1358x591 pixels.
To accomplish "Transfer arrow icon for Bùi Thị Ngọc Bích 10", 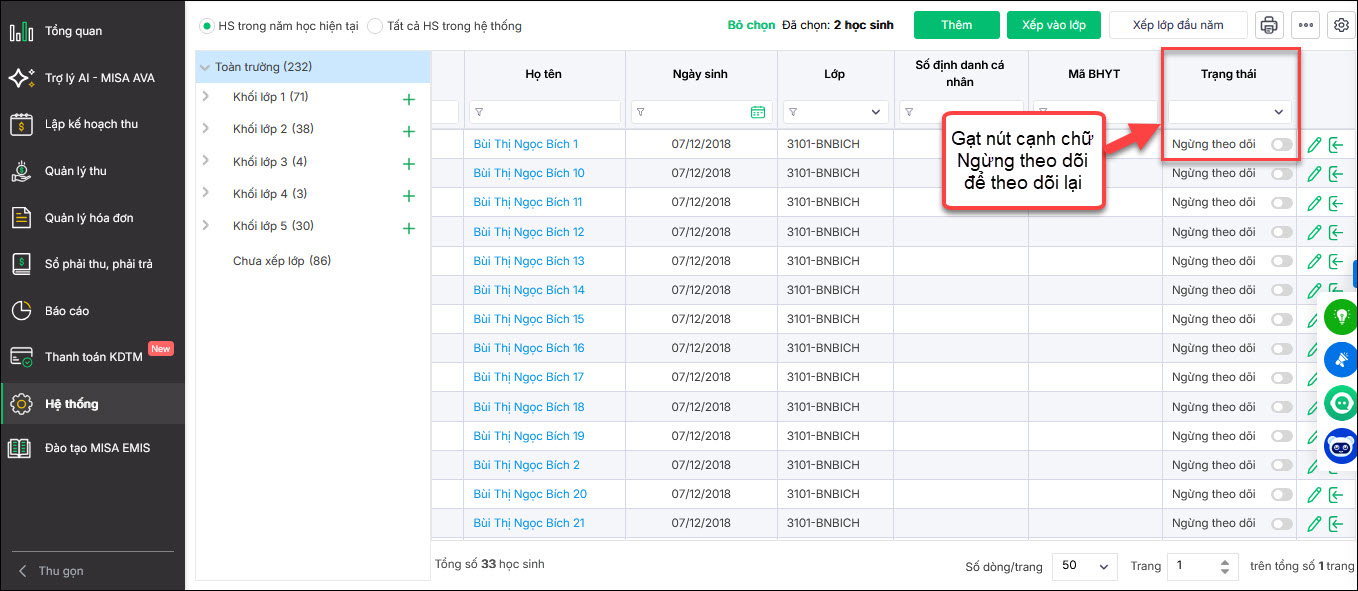I will pos(1336,174).
